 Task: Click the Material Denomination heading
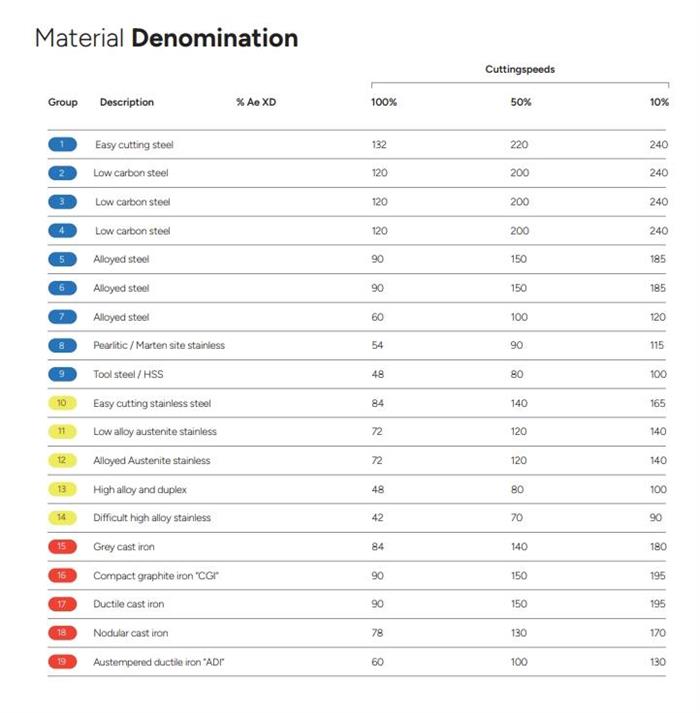(166, 39)
